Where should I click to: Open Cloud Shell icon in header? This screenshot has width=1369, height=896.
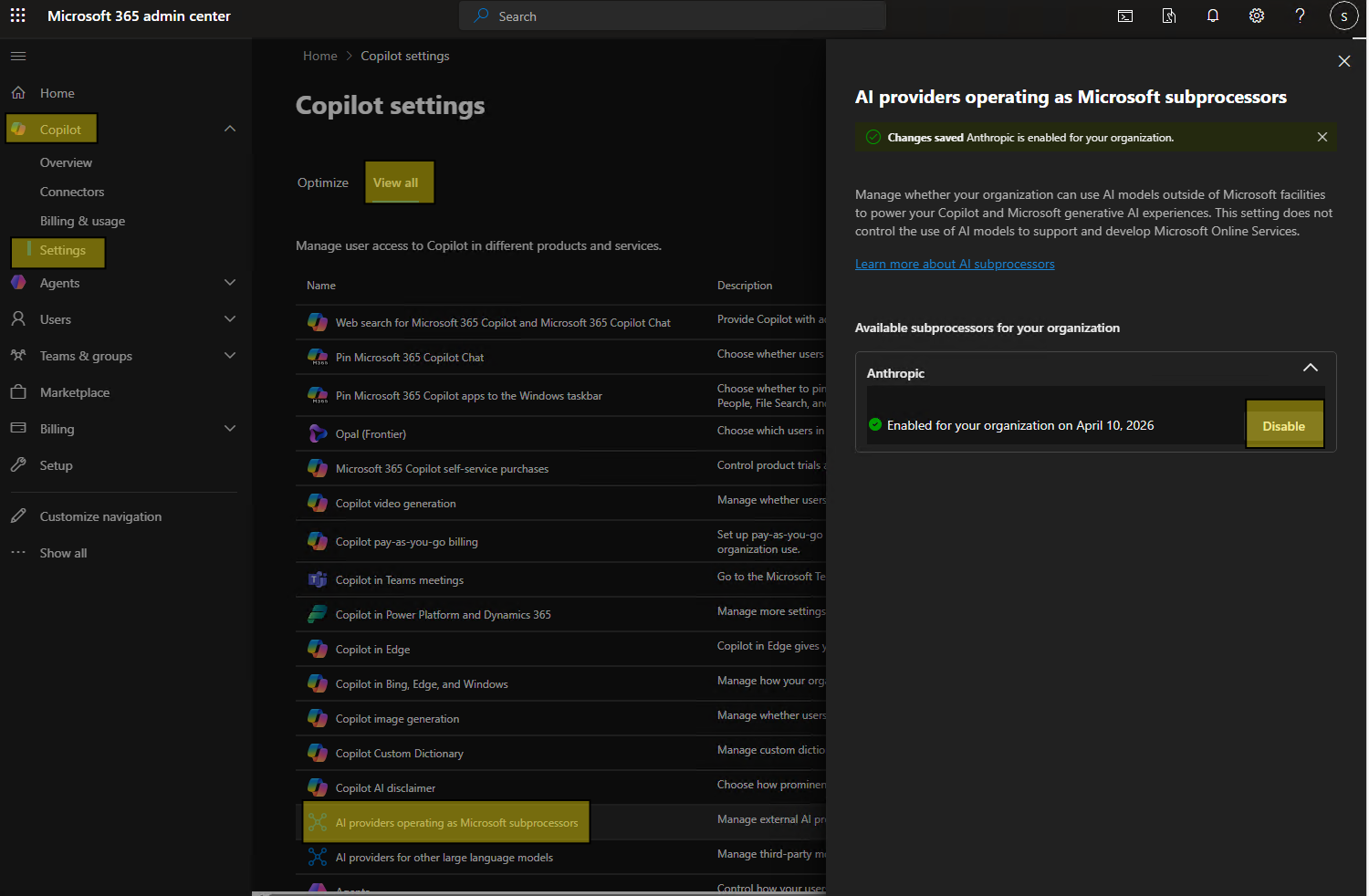tap(1125, 16)
